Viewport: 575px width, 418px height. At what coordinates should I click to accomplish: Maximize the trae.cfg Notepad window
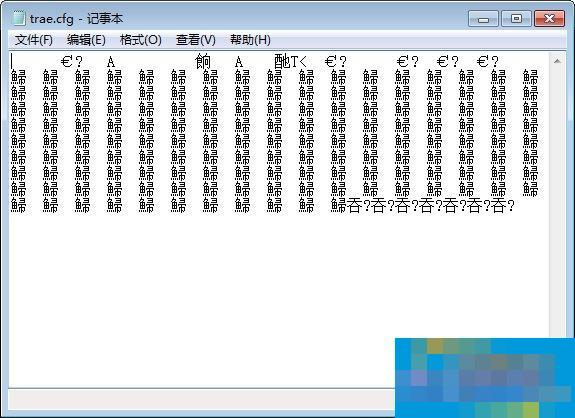tap(516, 18)
